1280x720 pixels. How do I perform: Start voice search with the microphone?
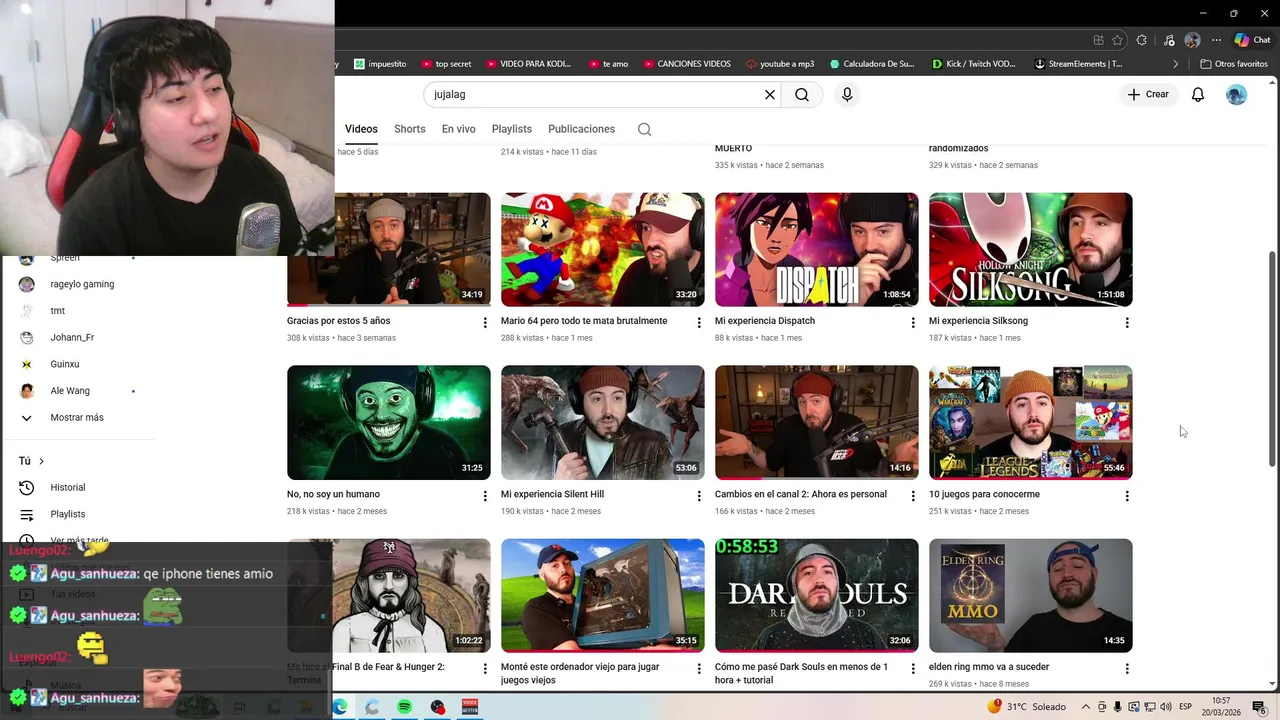click(x=847, y=95)
